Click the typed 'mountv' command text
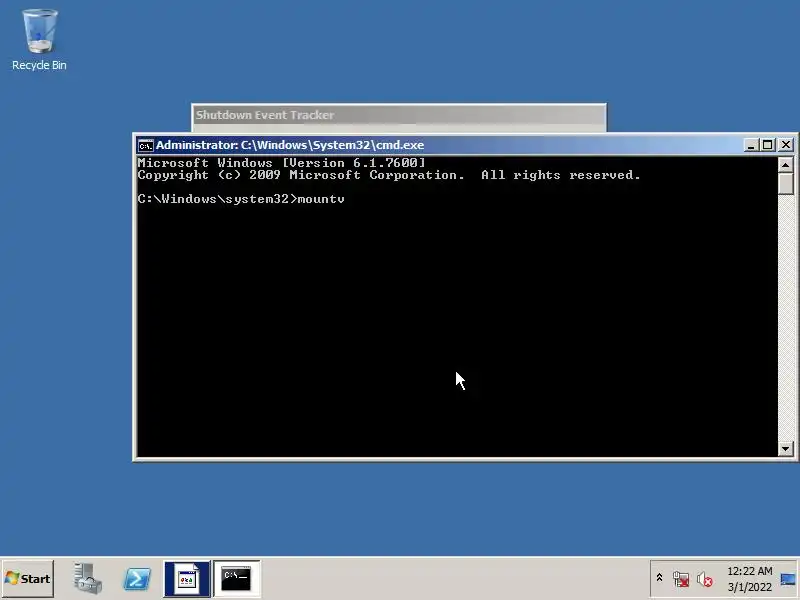This screenshot has height=600, width=800. point(321,199)
